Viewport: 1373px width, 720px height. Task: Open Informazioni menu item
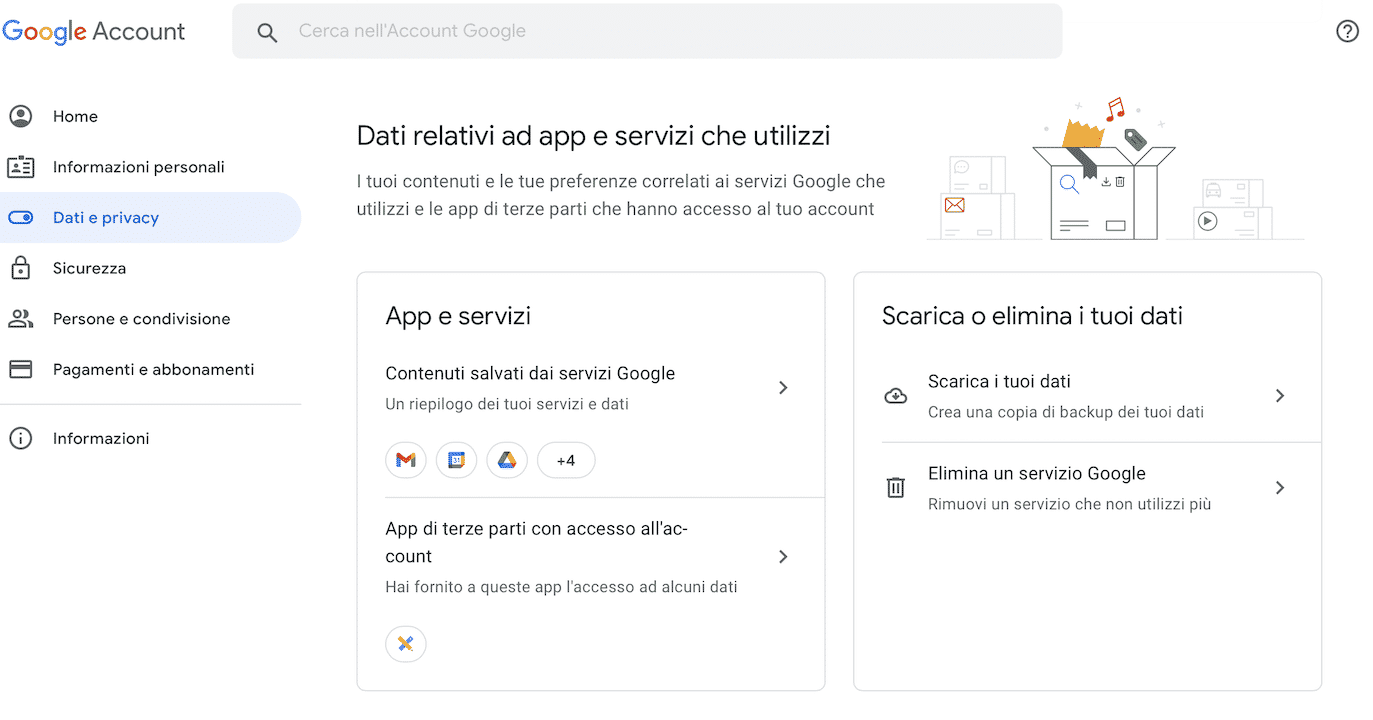[150, 438]
